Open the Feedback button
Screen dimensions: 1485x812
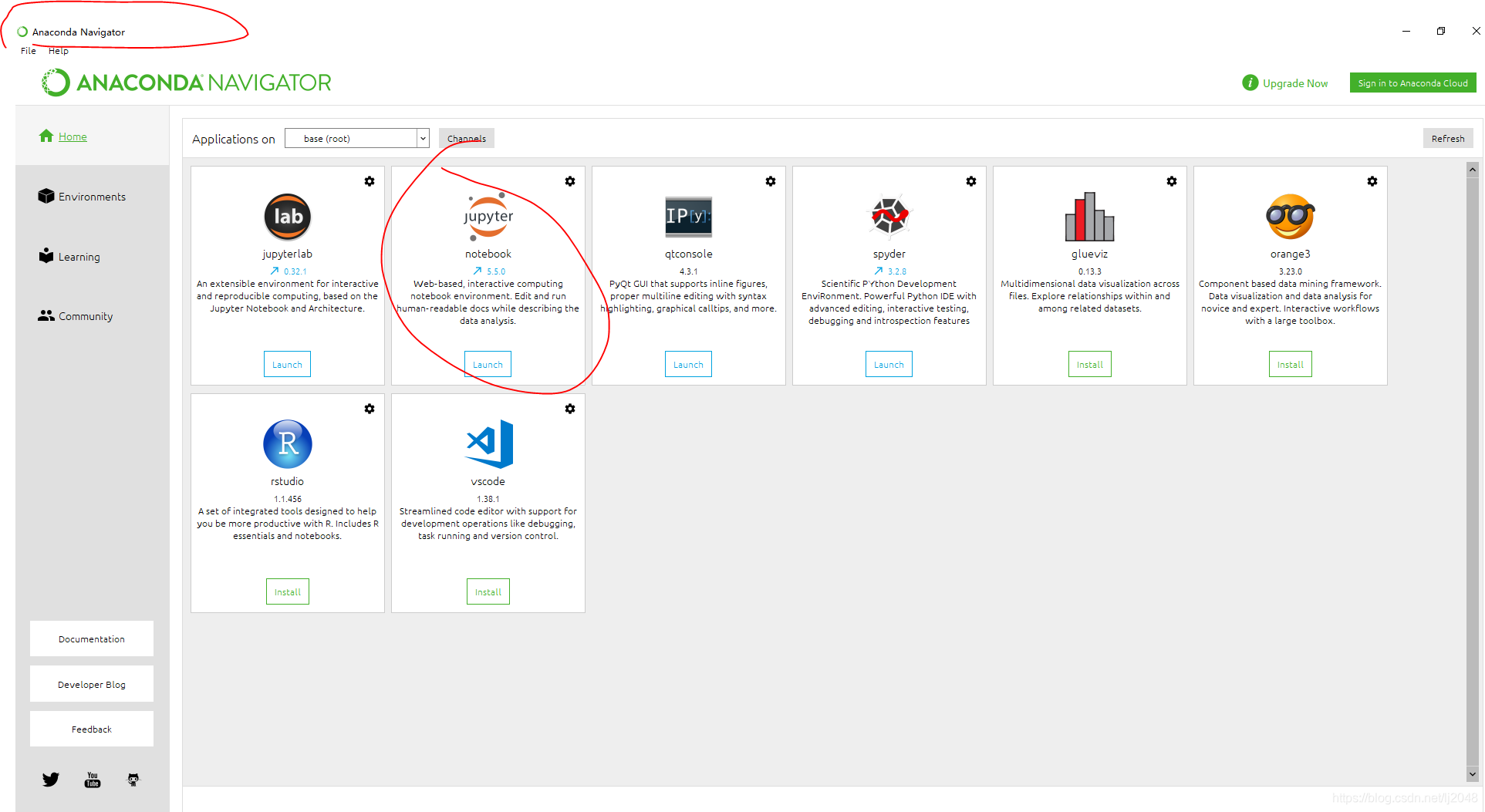tap(92, 729)
